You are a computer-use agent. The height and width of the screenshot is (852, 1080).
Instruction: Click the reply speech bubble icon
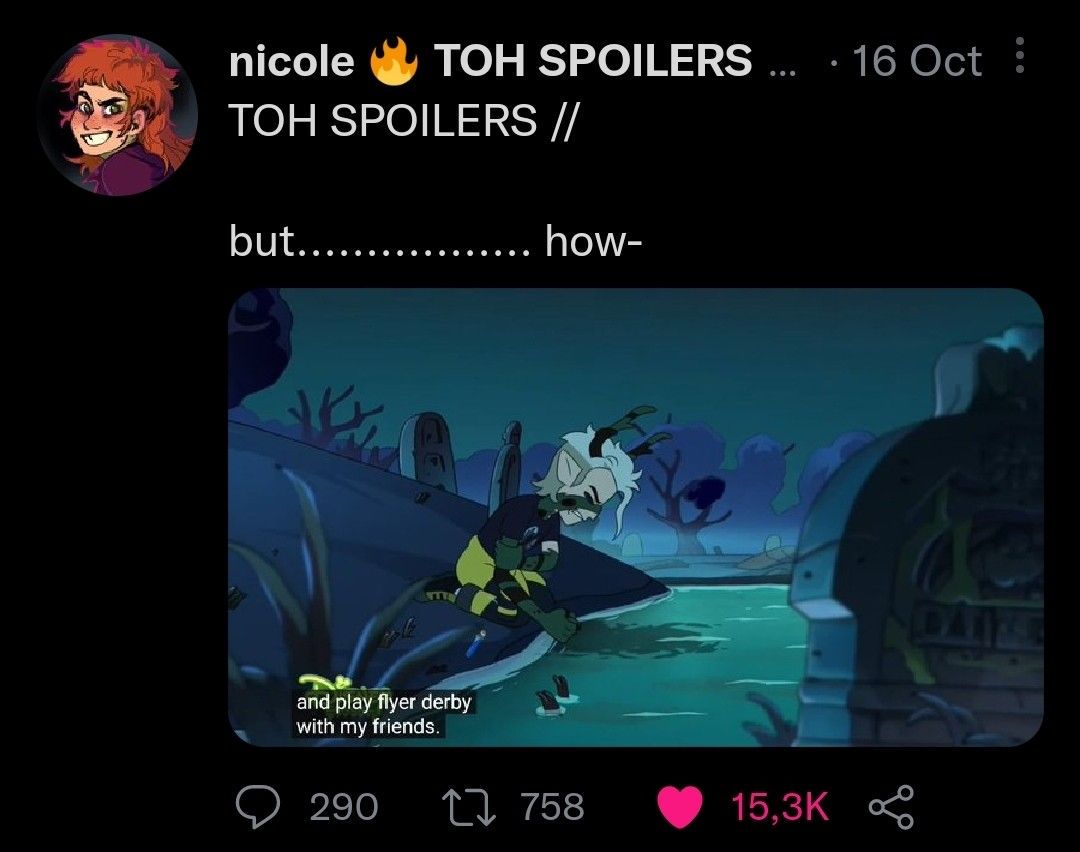tap(258, 806)
